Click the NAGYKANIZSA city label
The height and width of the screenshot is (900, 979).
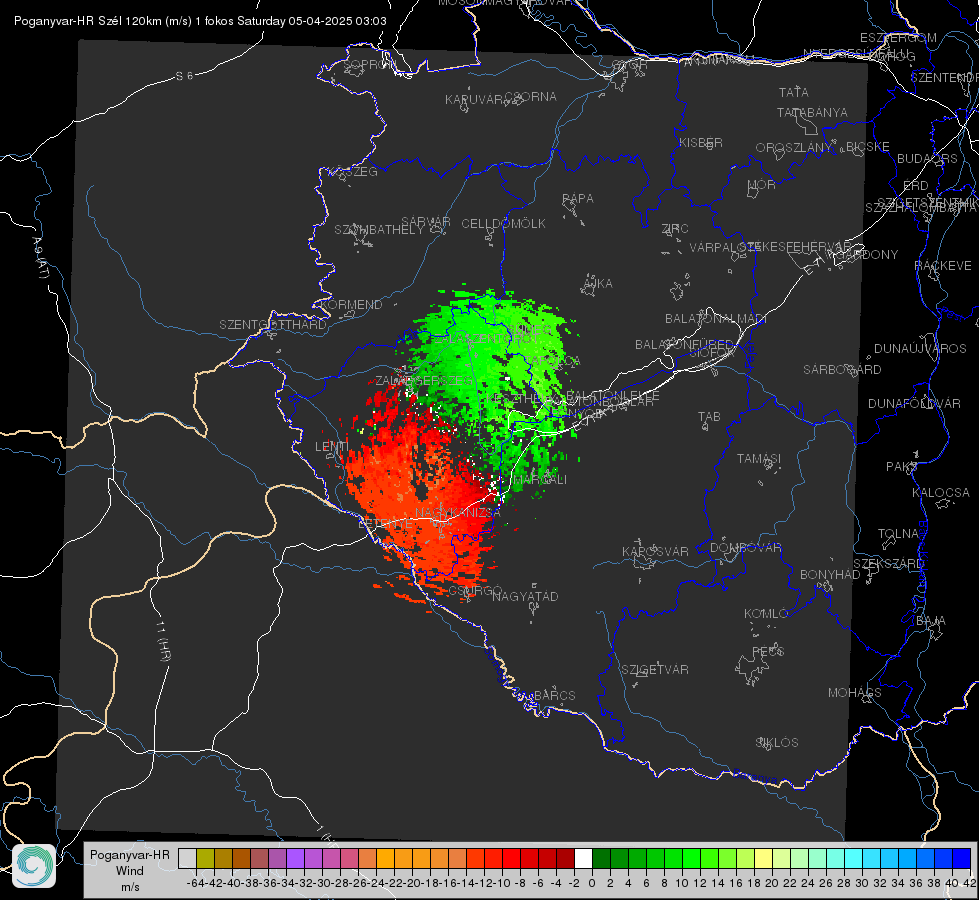click(458, 512)
